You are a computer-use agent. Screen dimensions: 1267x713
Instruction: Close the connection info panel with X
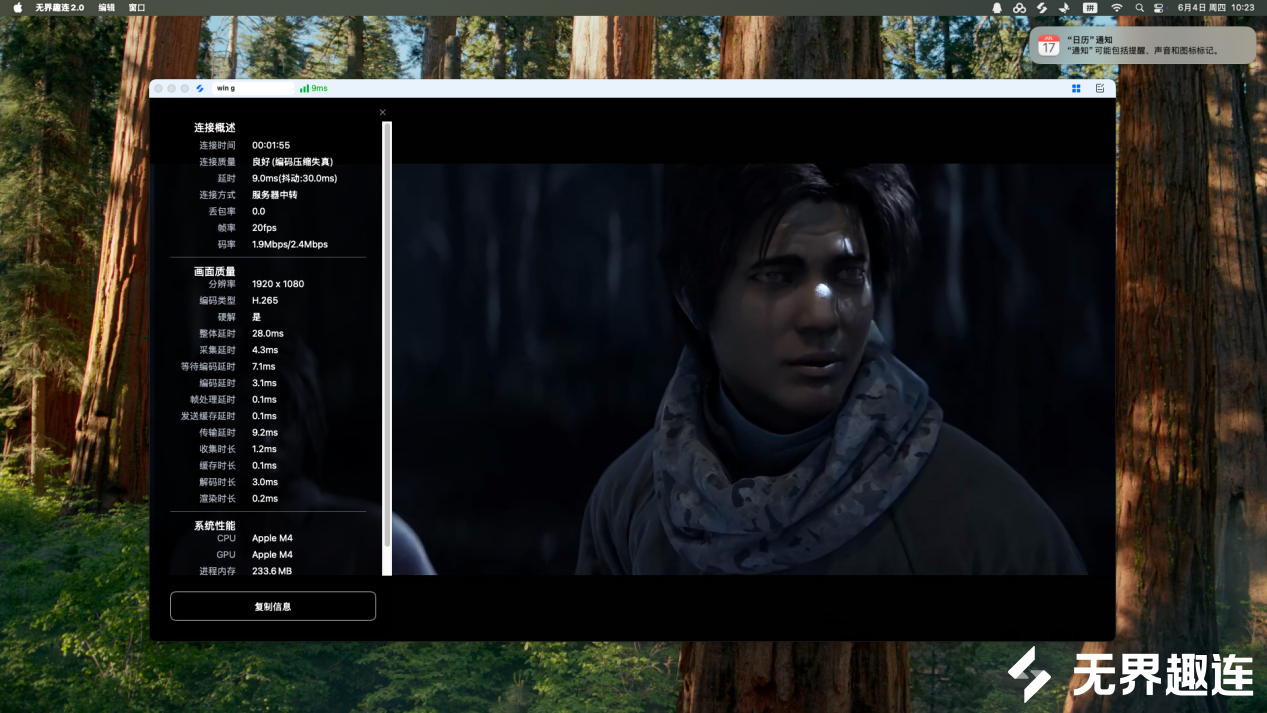click(383, 112)
